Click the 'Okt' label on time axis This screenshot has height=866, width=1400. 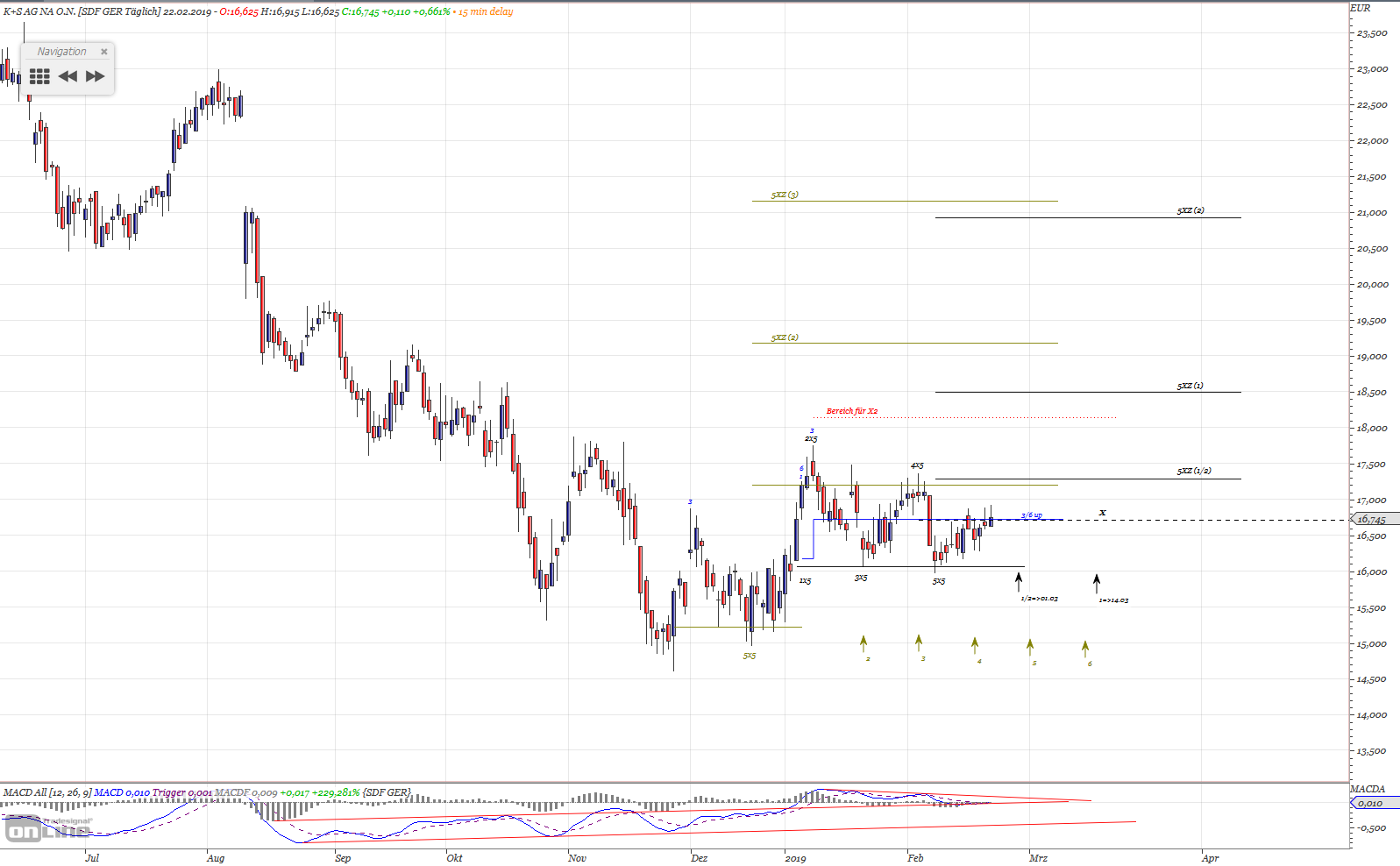point(454,858)
